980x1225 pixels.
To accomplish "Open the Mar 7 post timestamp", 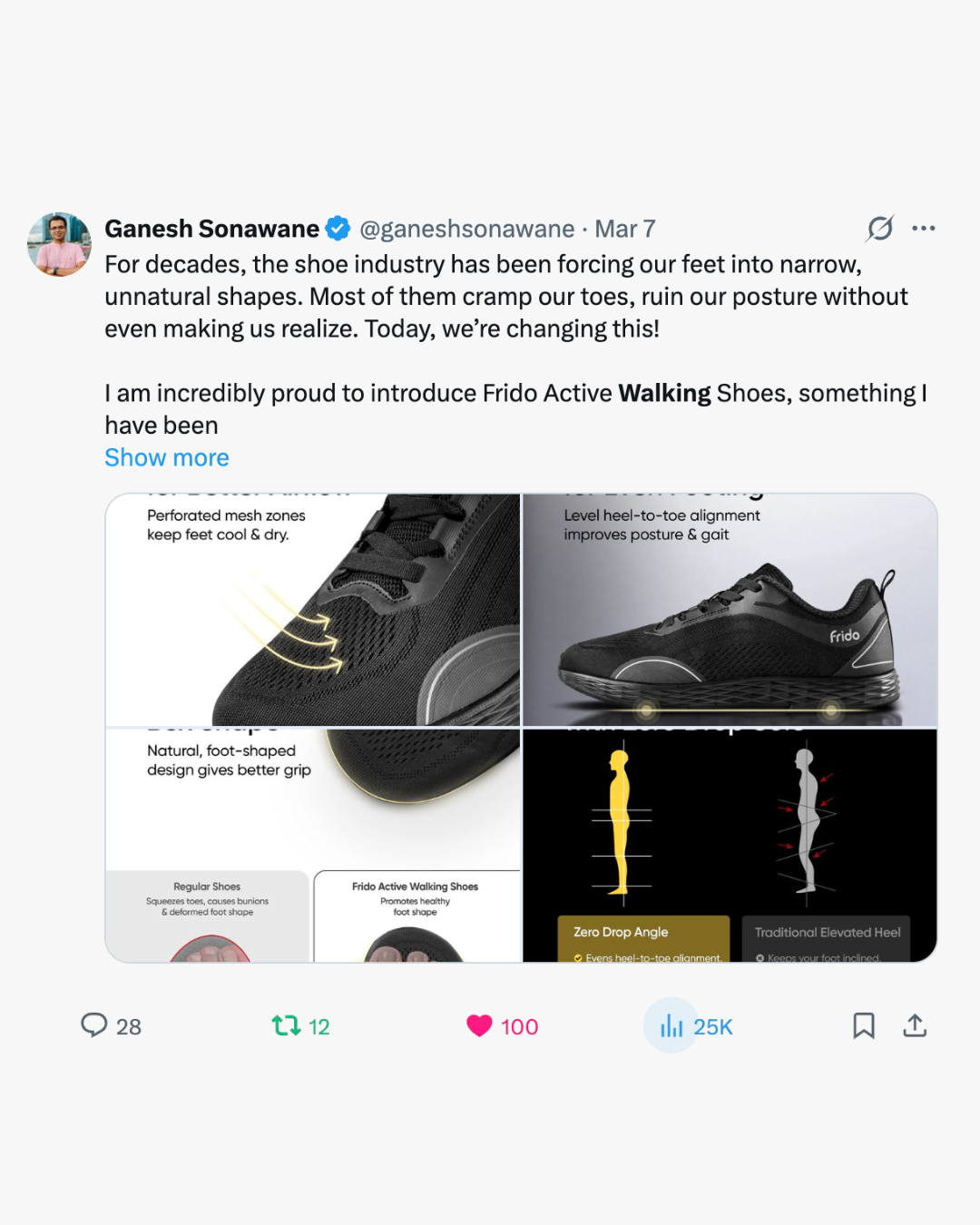I will (625, 229).
